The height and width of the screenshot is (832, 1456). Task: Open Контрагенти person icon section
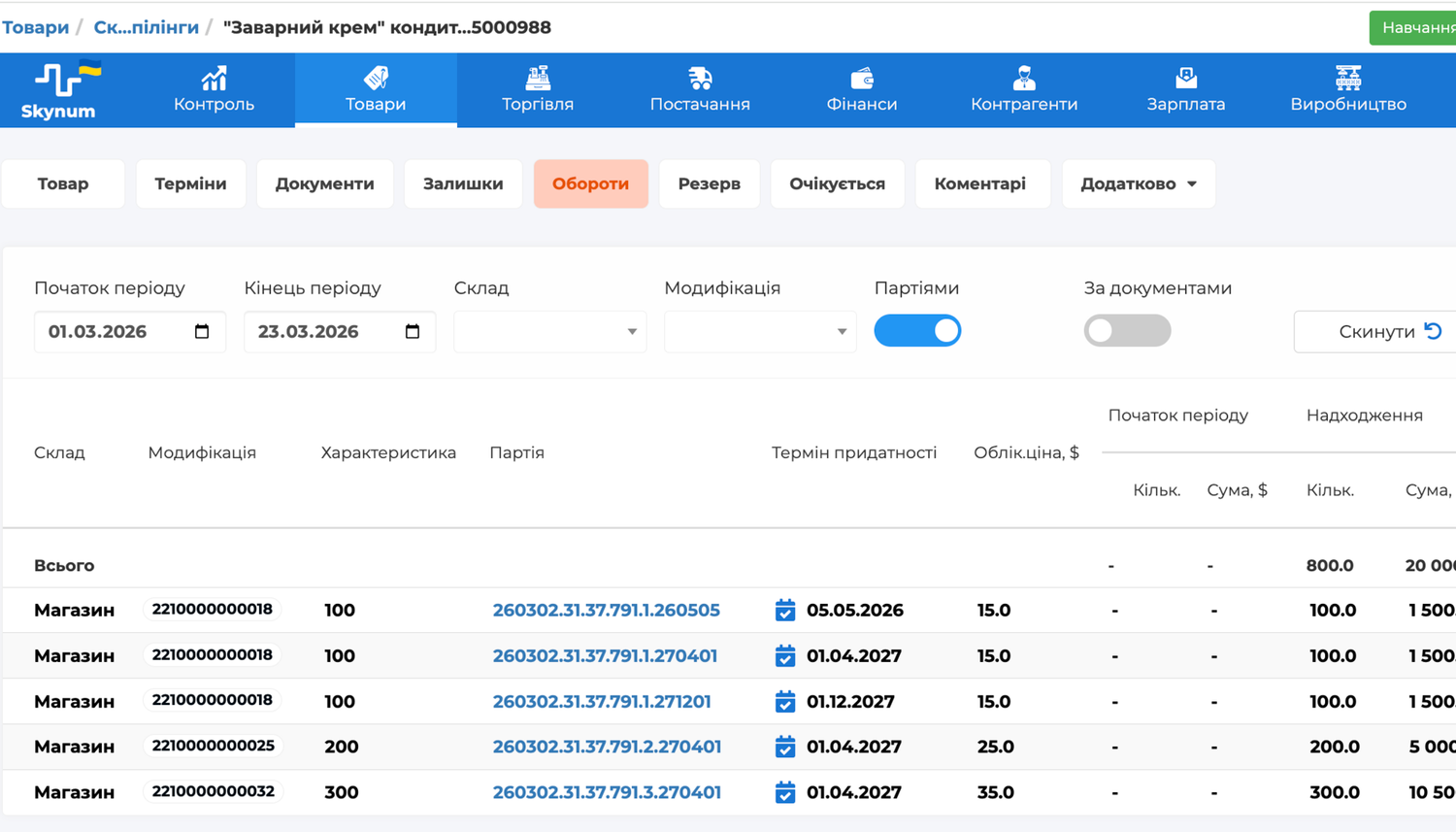1023,78
